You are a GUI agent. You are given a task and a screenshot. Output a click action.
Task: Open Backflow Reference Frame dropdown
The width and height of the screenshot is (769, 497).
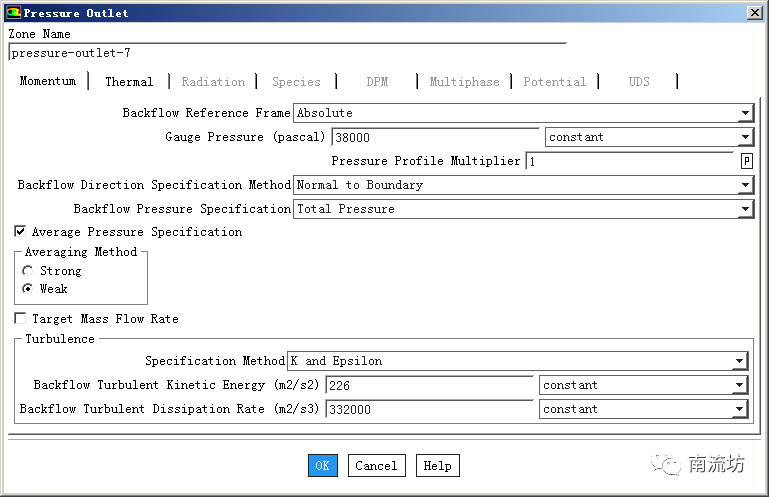tap(745, 113)
